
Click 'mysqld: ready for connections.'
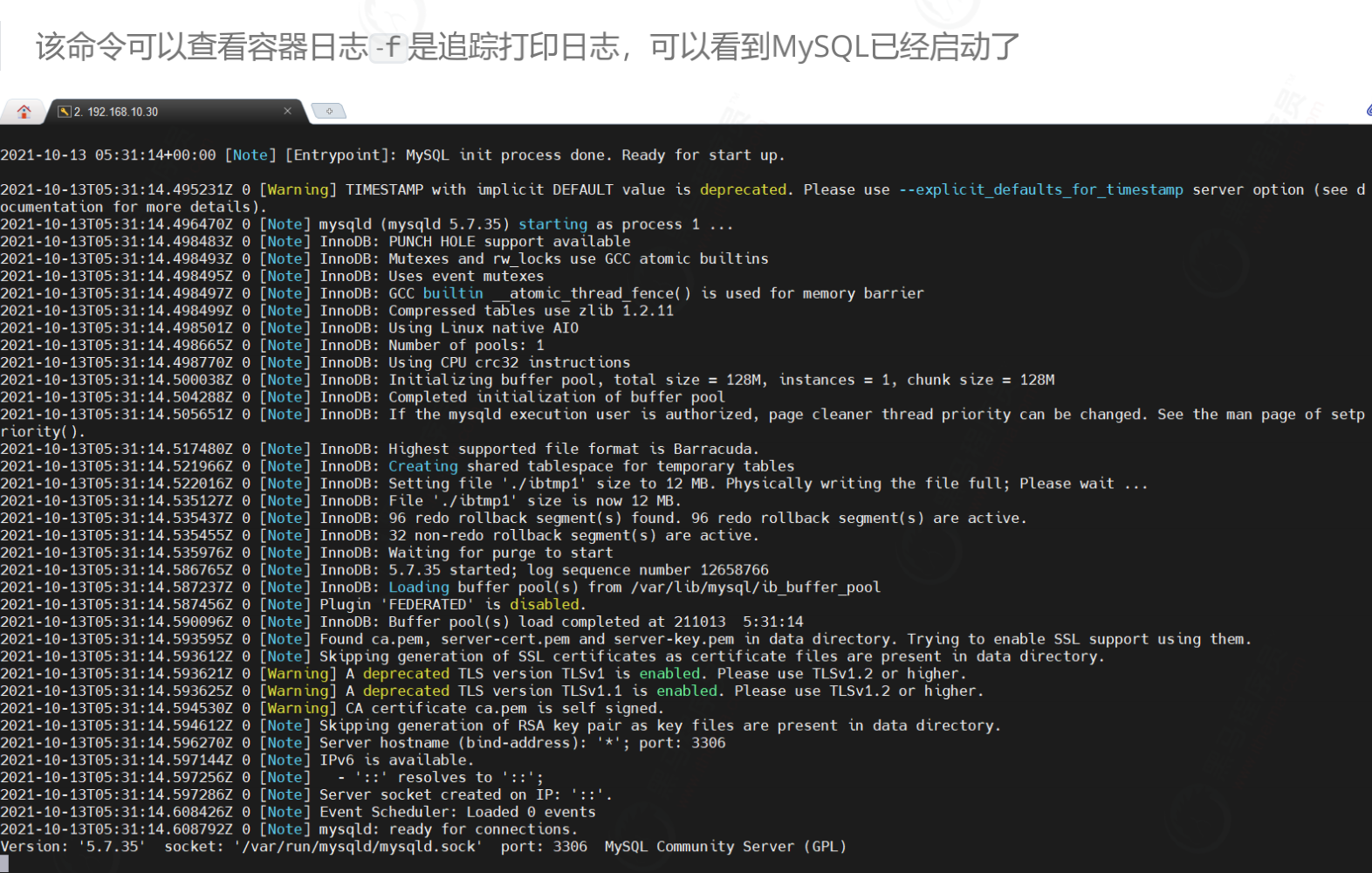click(449, 829)
